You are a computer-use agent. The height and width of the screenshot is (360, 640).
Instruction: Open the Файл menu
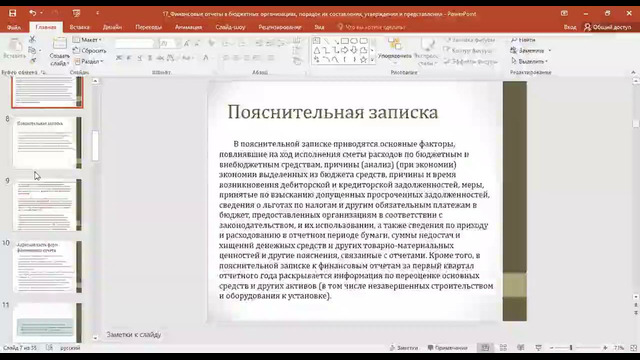point(14,27)
